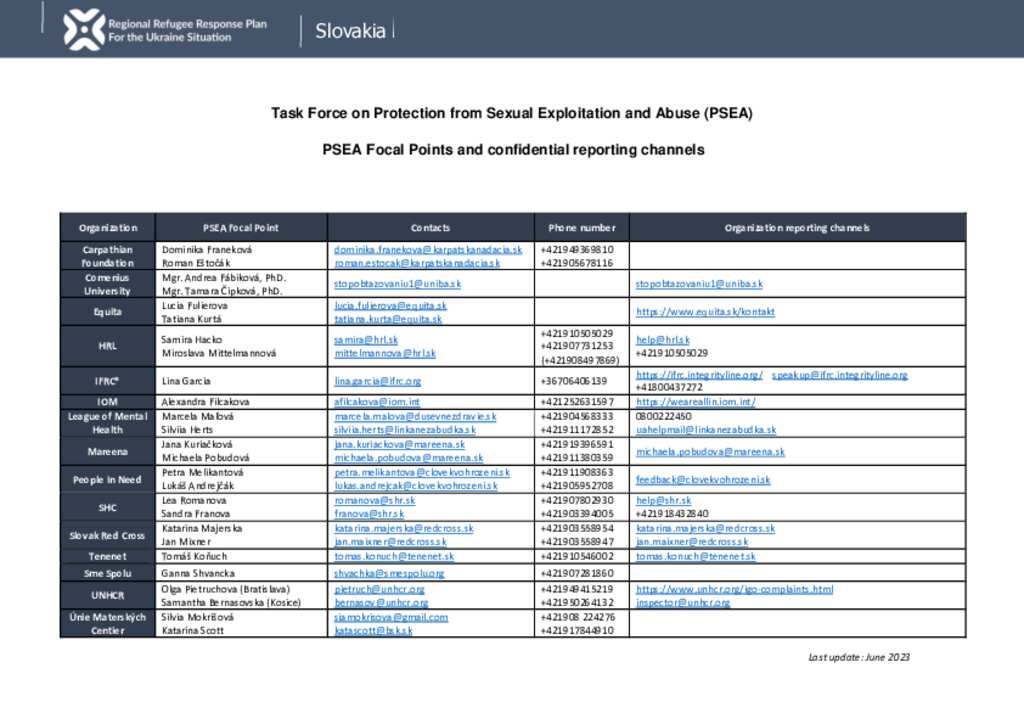Viewport: 1024px width, 724px height.
Task: Select the PSEA Focal Point column header
Action: (x=241, y=228)
